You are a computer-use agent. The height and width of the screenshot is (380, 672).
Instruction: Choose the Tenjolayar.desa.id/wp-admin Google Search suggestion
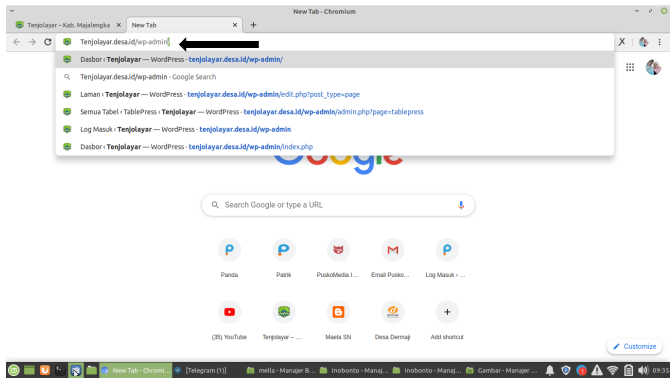point(334,77)
